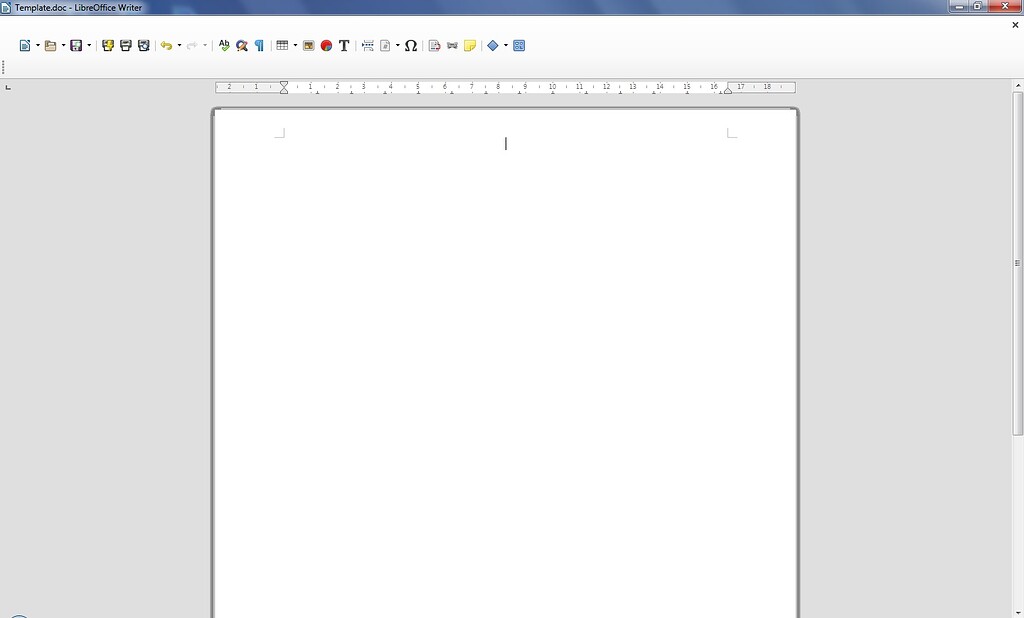The width and height of the screenshot is (1024, 618).
Task: Open the Insert Table dropdown
Action: (x=294, y=45)
